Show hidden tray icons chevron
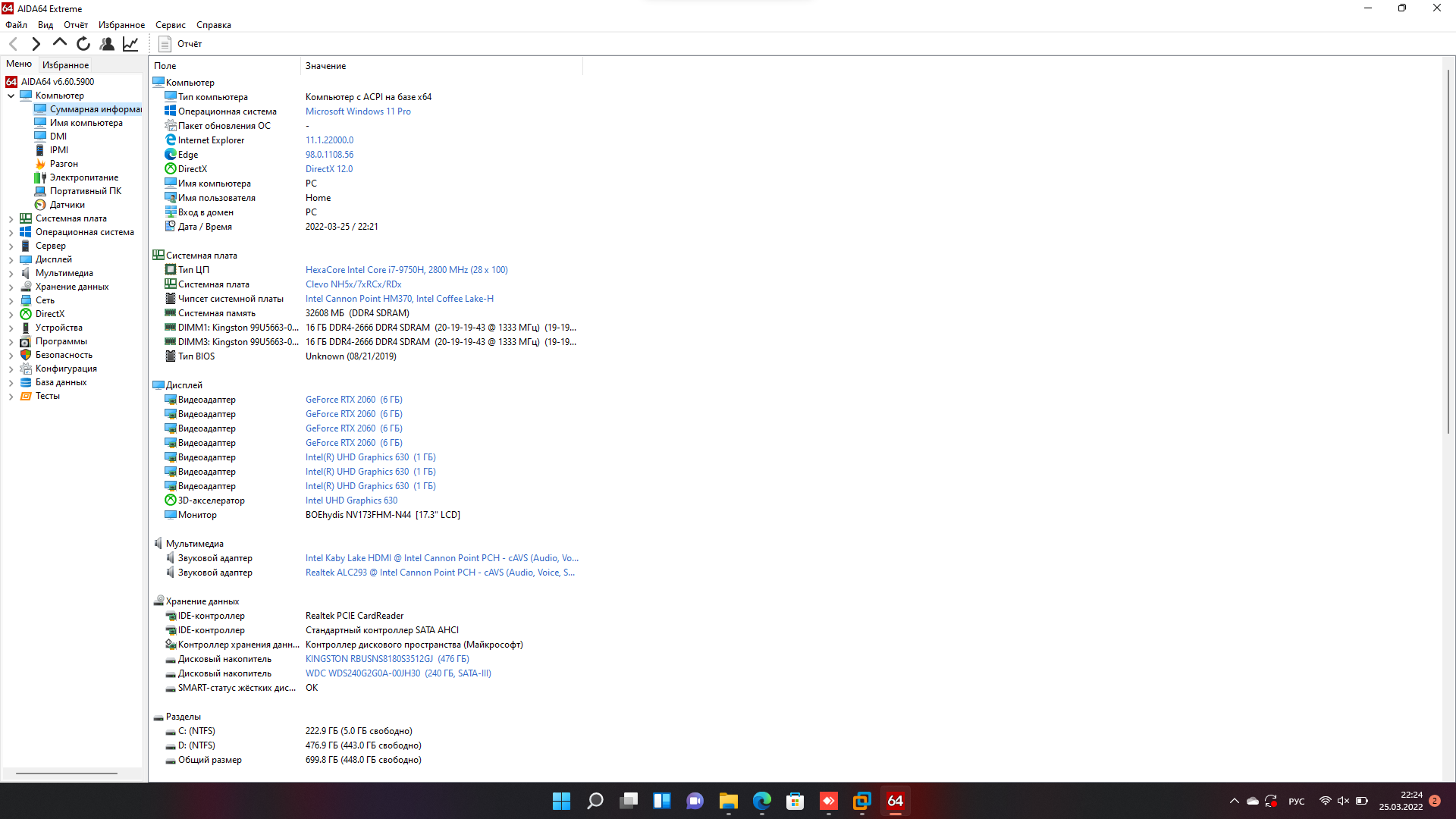This screenshot has width=1456, height=819. click(x=1234, y=801)
